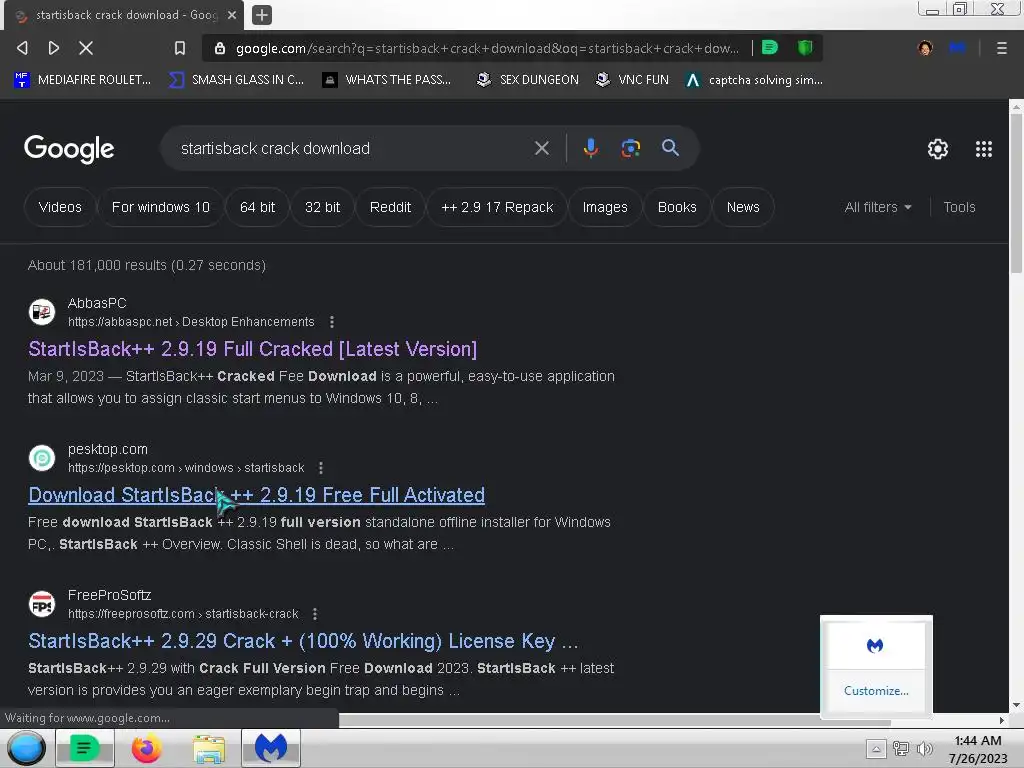Start voice search with the microphone icon

coord(590,148)
